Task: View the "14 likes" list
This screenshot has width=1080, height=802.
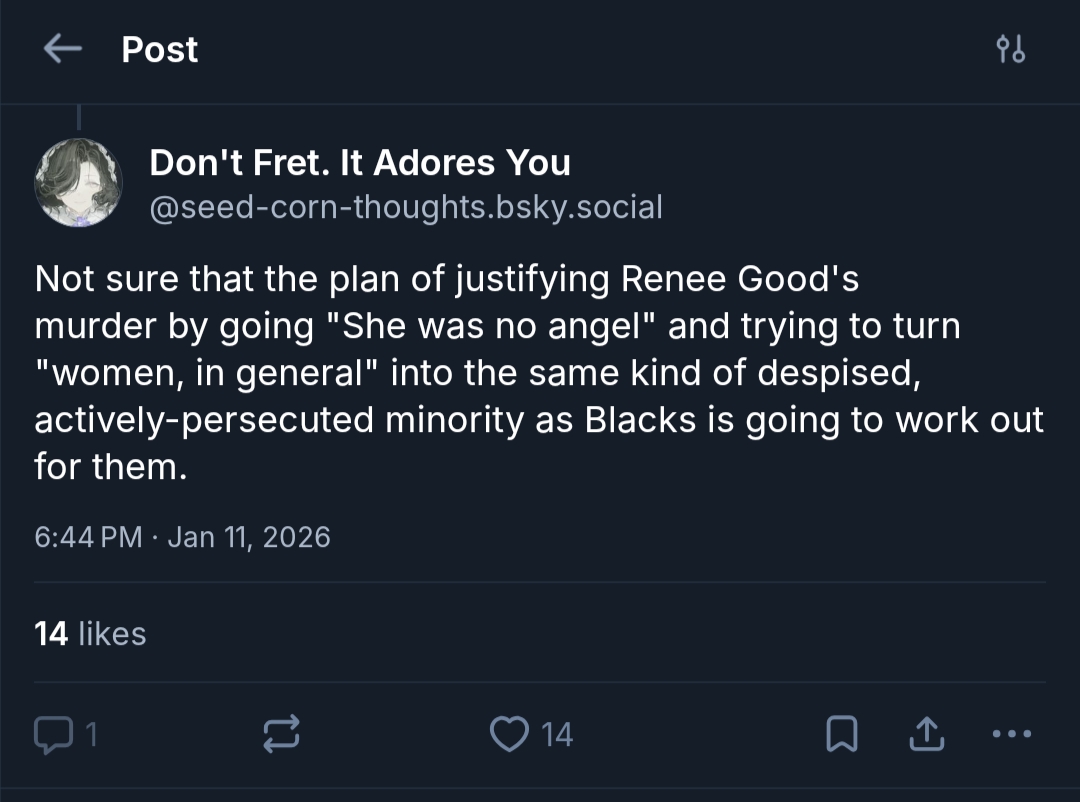Action: 90,633
